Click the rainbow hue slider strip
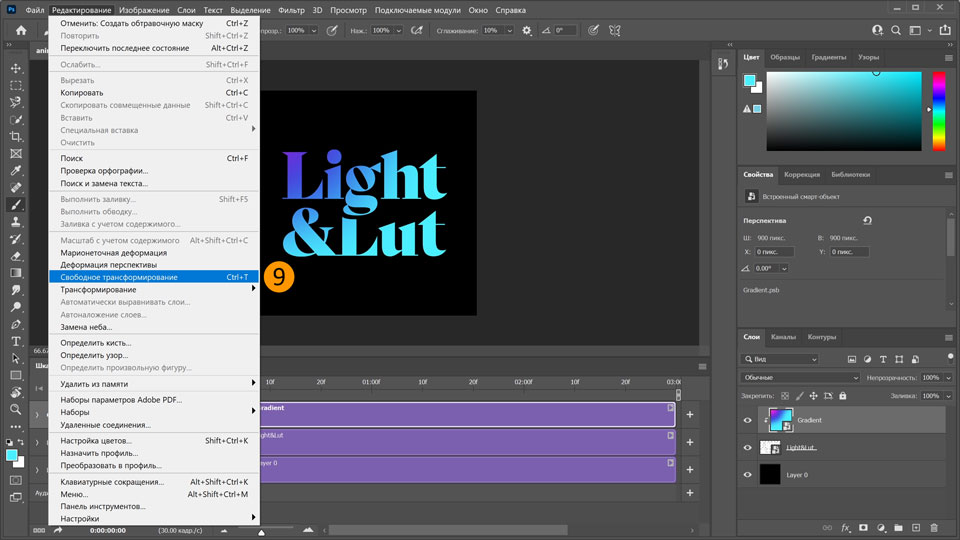The height and width of the screenshot is (540, 960). [938, 110]
